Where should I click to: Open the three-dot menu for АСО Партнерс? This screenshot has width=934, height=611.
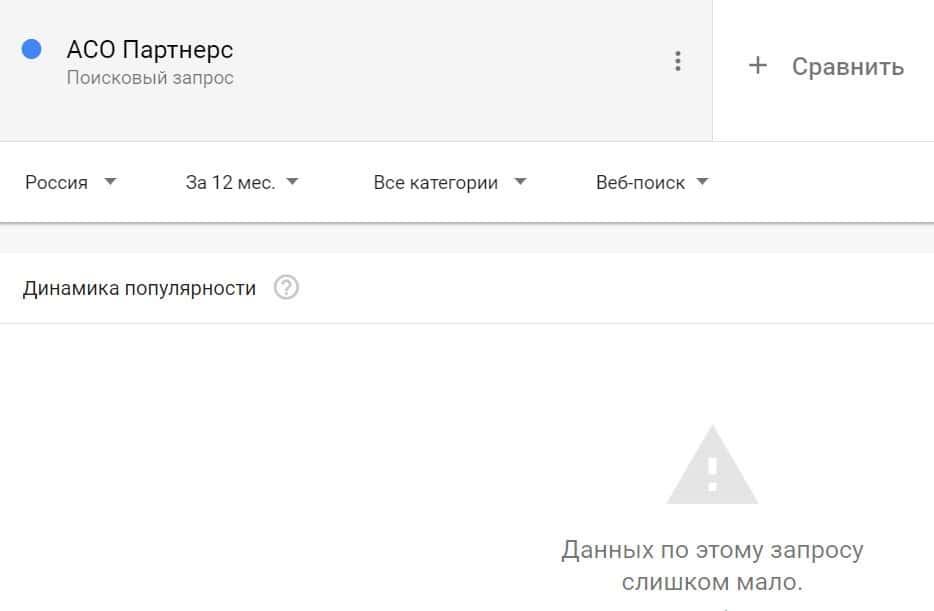(x=678, y=62)
